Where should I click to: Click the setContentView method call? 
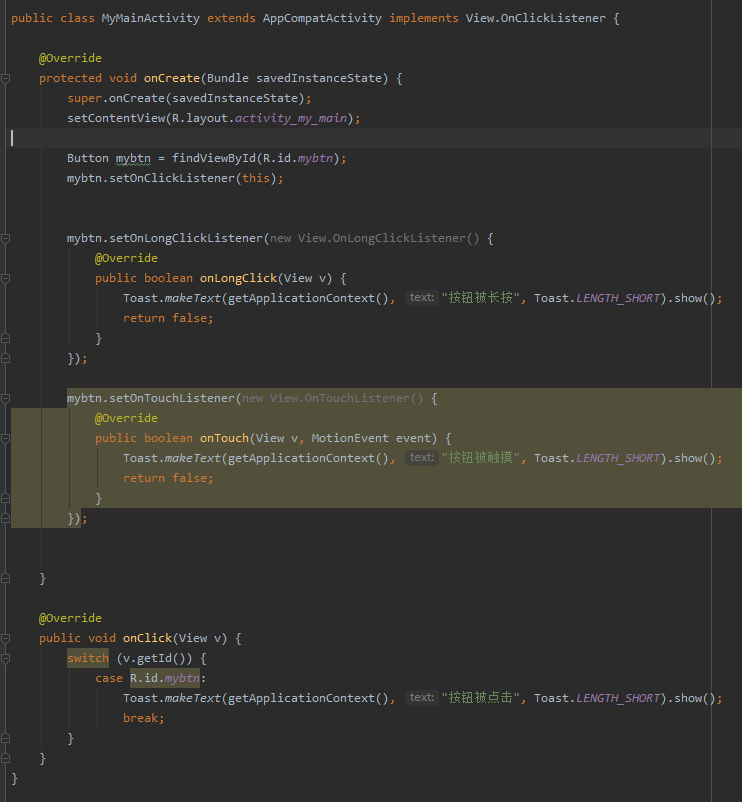116,118
